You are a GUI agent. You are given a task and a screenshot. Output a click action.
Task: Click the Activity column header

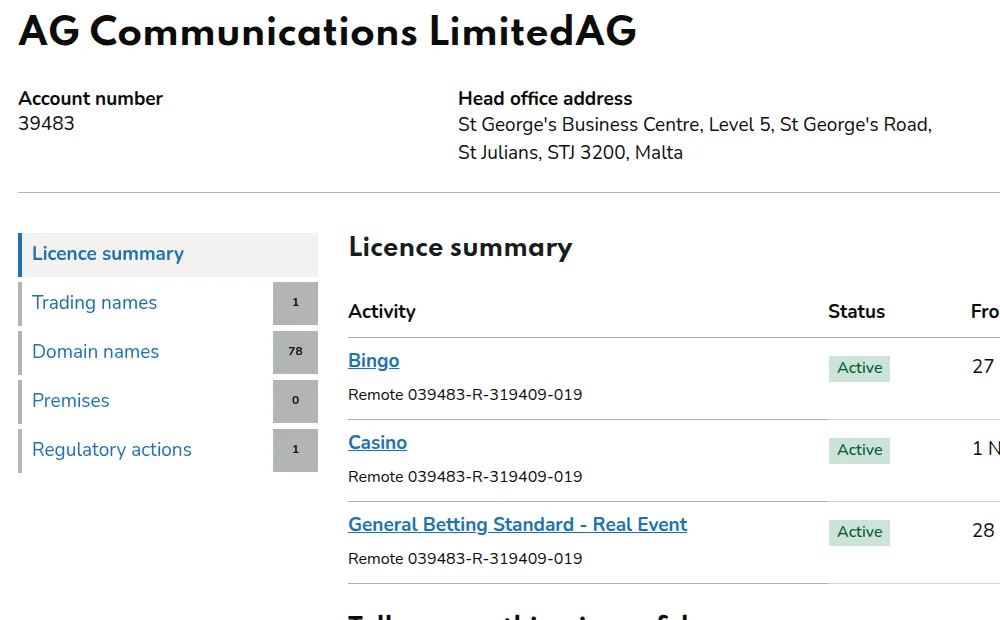pos(382,311)
